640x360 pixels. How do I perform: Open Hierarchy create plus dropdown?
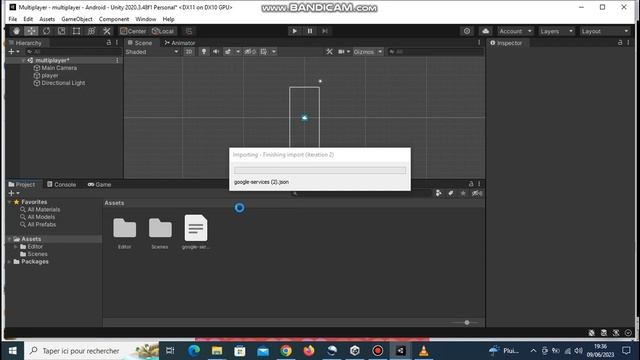[13, 52]
